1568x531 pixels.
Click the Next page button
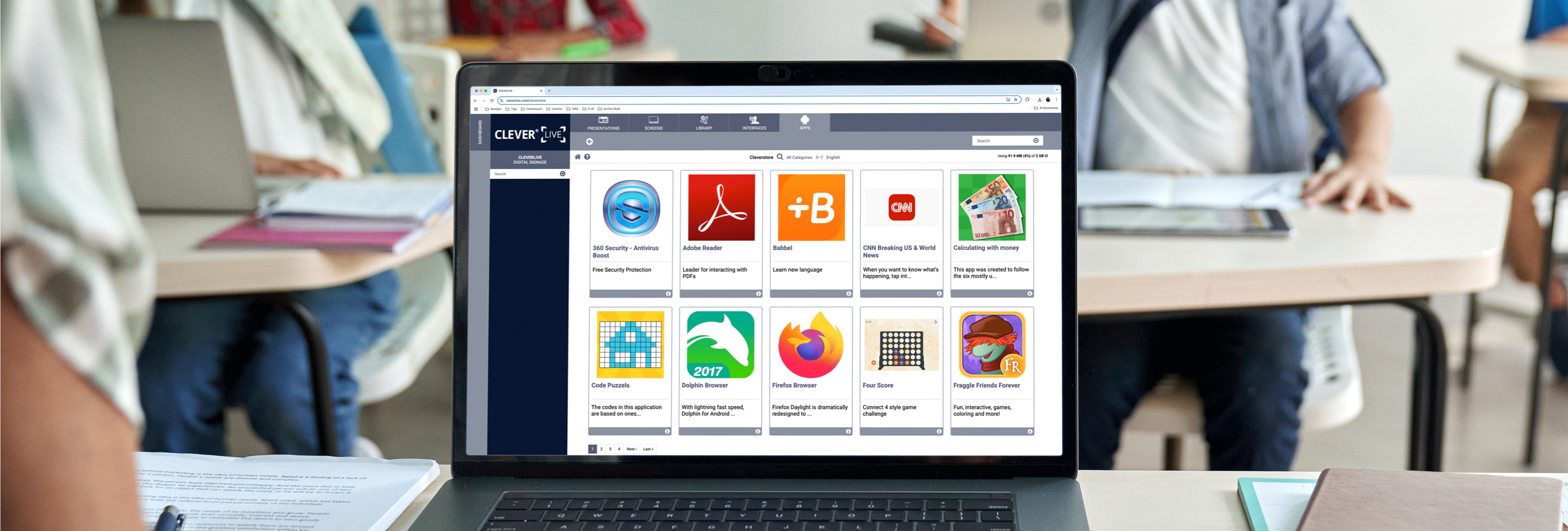pos(631,449)
